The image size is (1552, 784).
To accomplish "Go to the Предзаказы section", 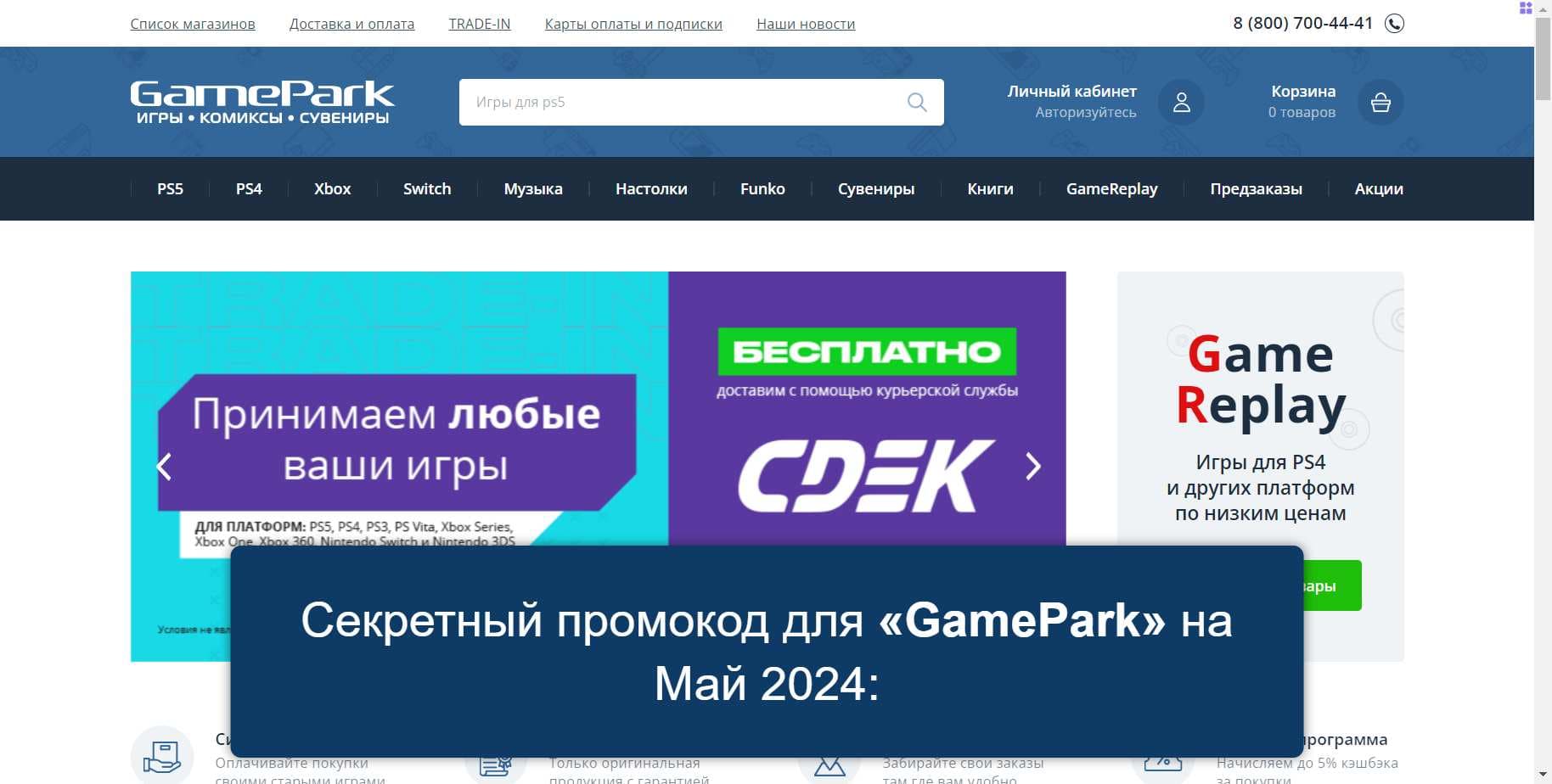I will (1255, 189).
